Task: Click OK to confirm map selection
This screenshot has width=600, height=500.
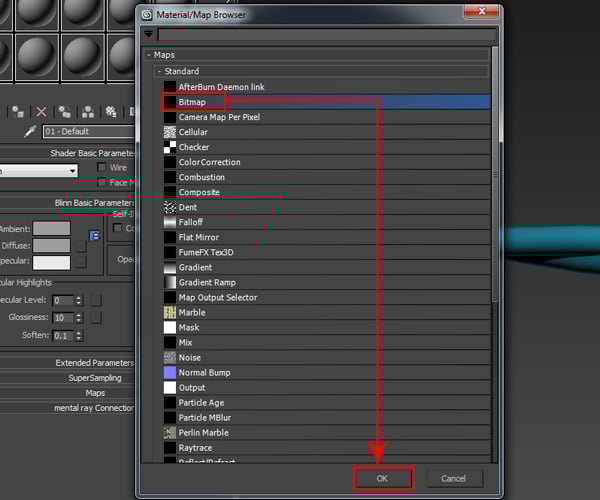Action: (383, 478)
